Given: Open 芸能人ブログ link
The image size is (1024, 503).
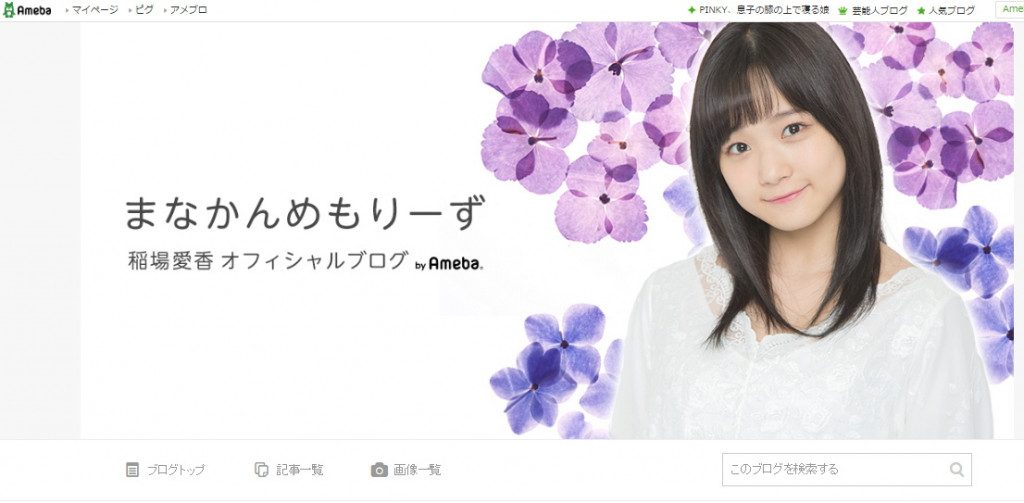Looking at the screenshot, I should click(x=880, y=10).
